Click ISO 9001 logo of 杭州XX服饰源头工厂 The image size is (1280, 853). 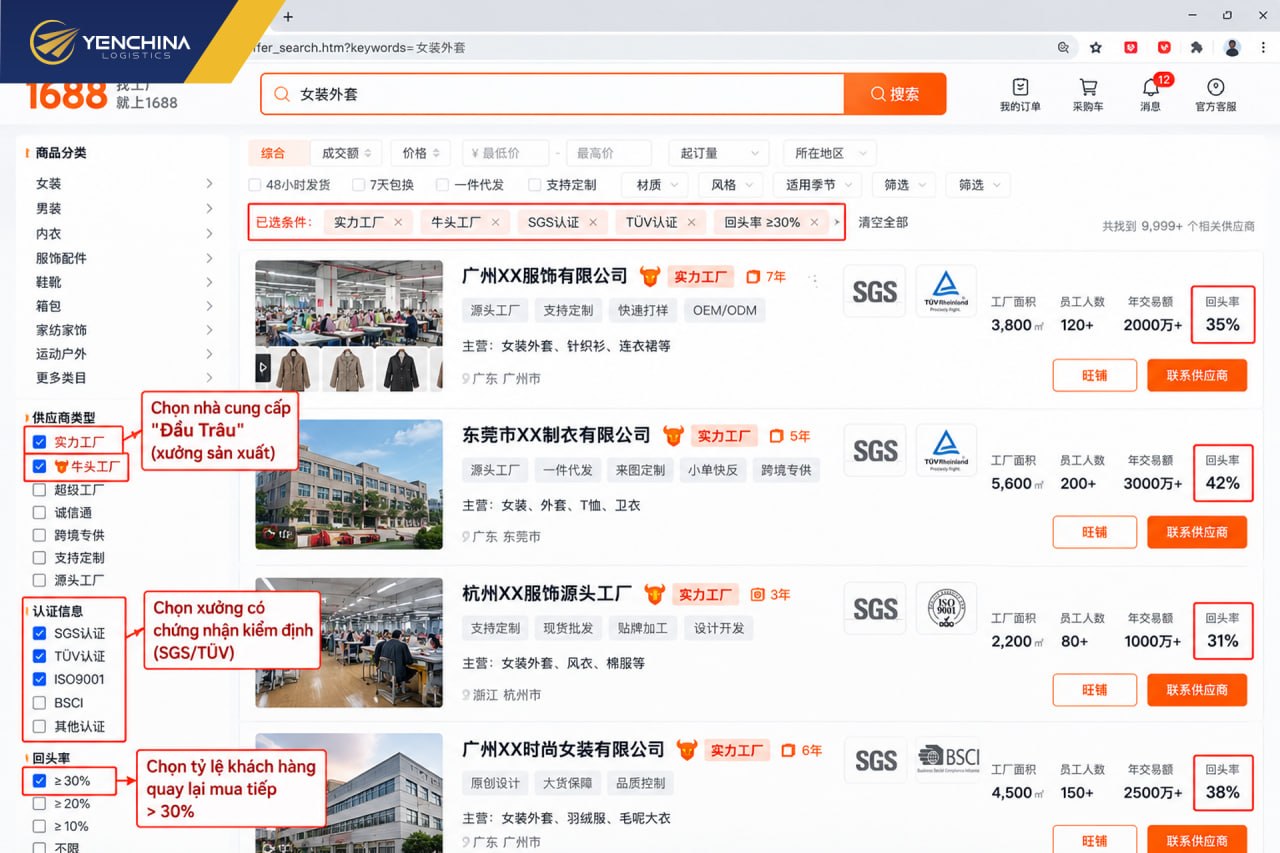click(946, 608)
